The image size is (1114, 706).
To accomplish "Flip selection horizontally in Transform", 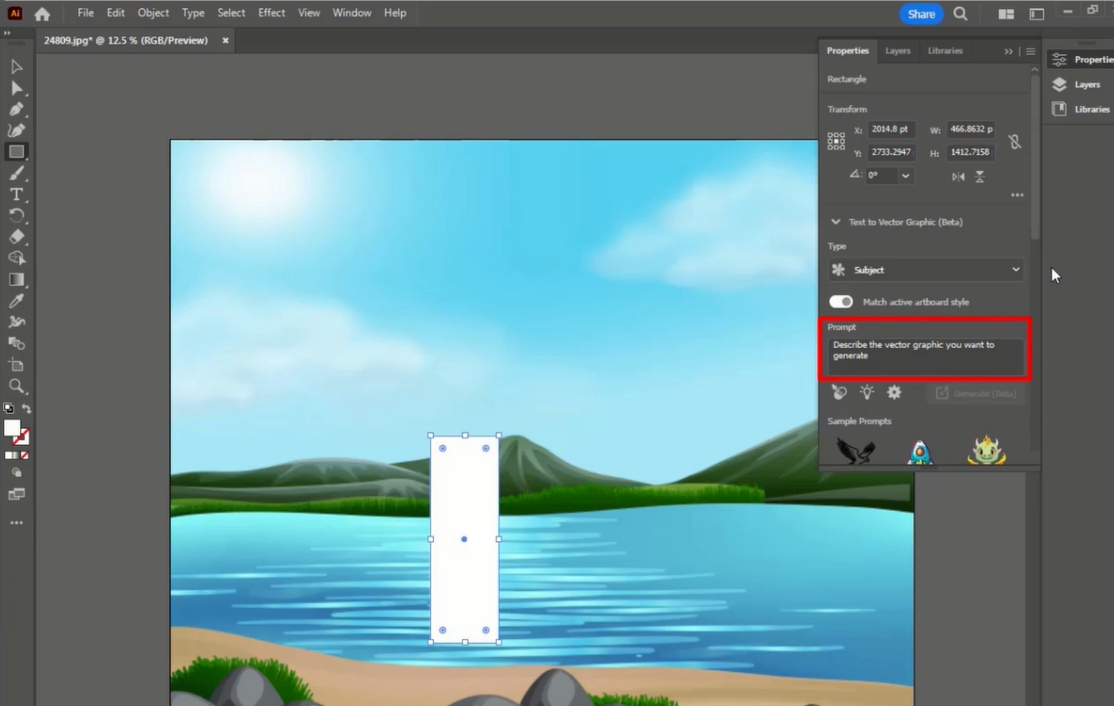I will [958, 176].
